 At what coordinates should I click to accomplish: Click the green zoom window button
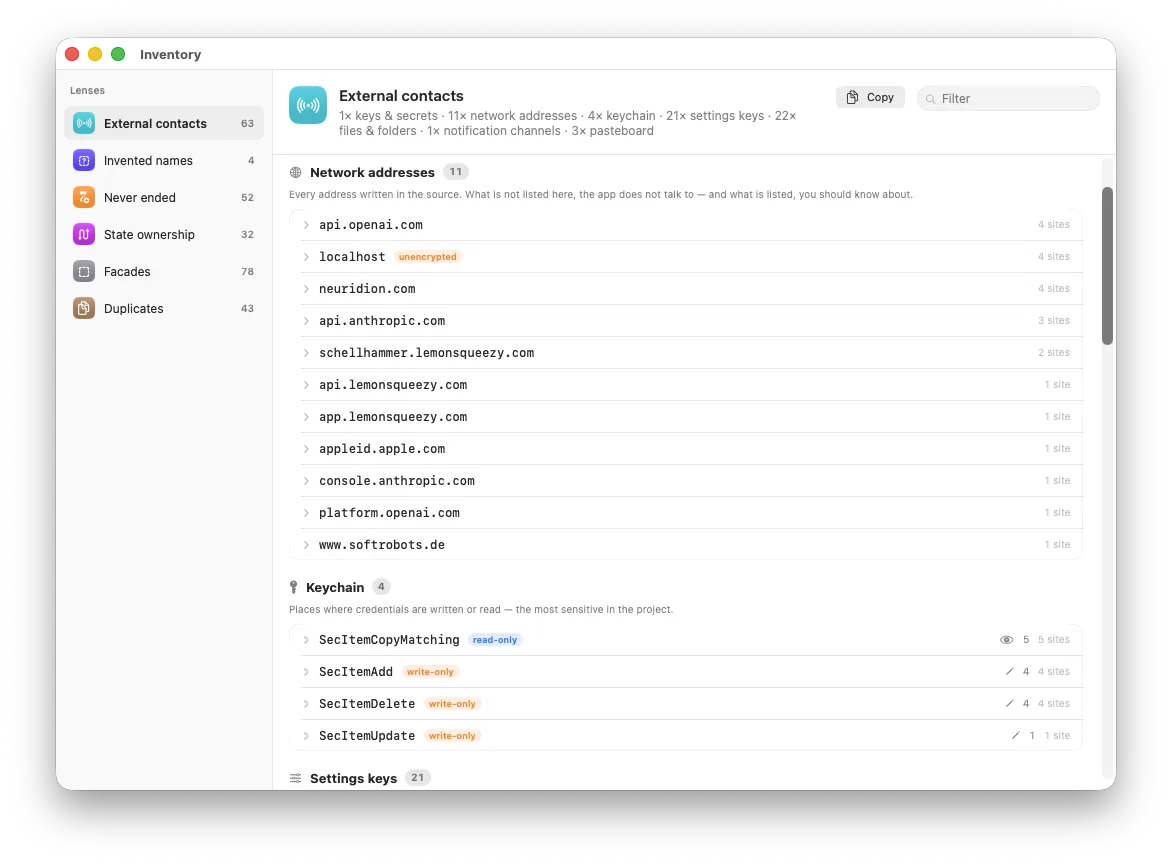[118, 54]
